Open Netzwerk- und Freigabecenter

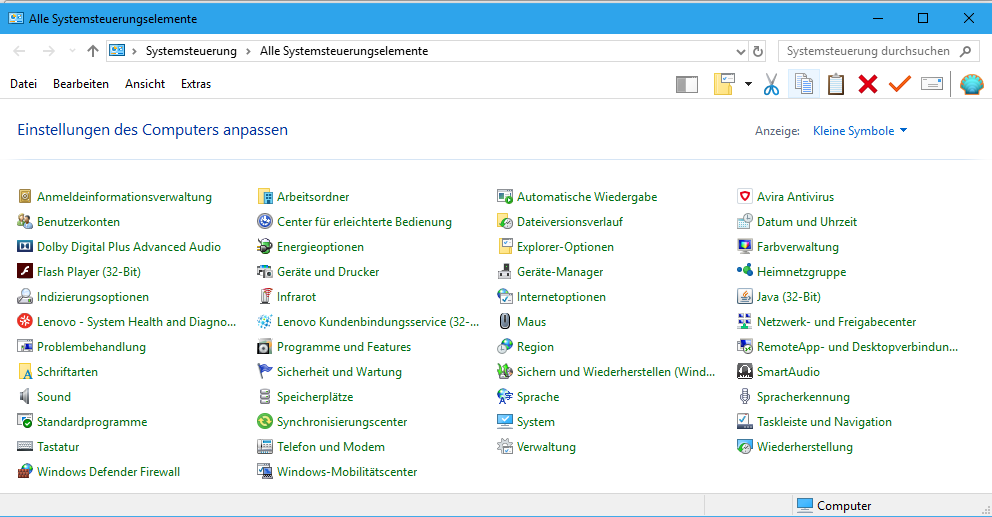pyautogui.click(x=836, y=321)
